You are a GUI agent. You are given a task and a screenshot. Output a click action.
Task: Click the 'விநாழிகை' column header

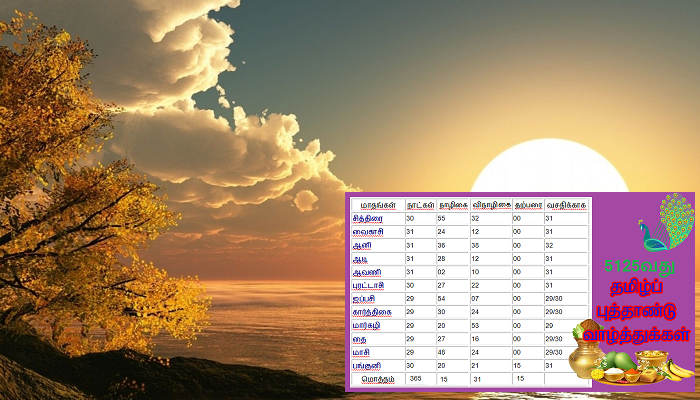tap(491, 205)
